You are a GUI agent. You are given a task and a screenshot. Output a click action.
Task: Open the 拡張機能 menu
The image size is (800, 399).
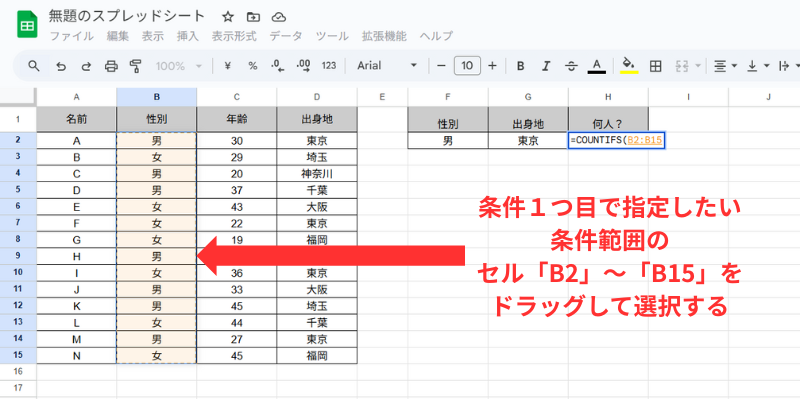coord(384,36)
